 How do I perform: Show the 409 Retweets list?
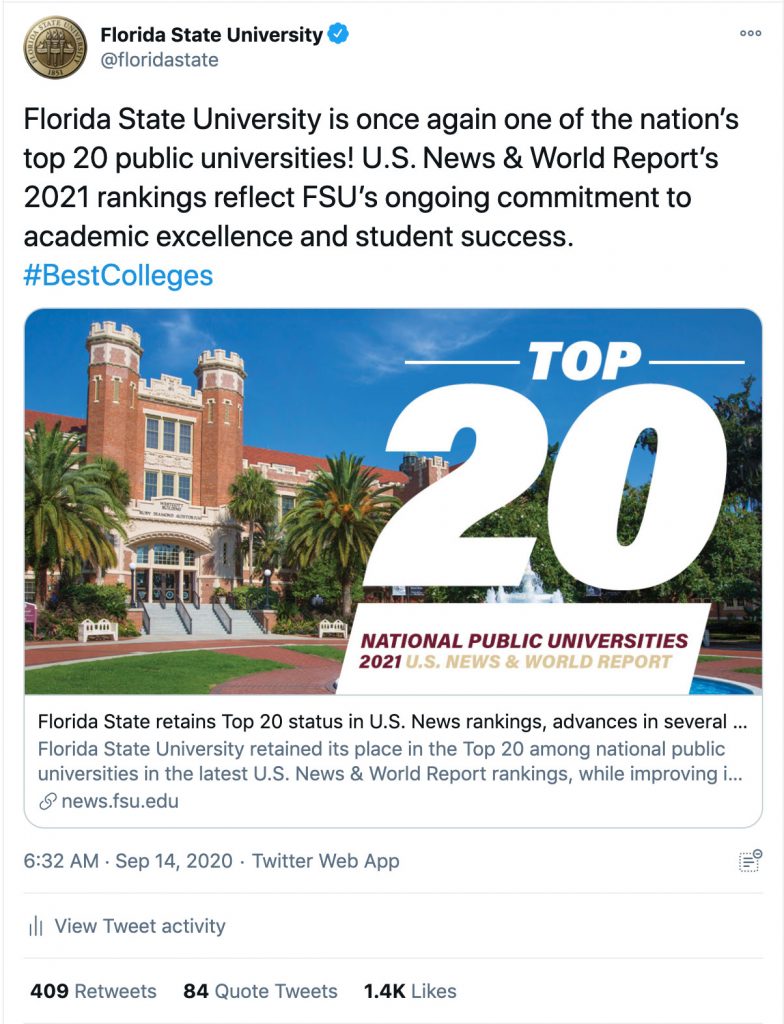(93, 991)
